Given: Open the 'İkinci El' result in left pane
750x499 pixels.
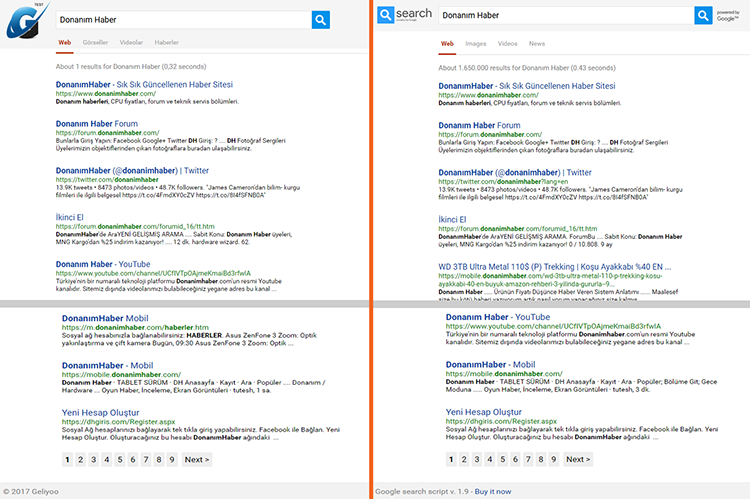Looking at the screenshot, I should click(x=69, y=217).
